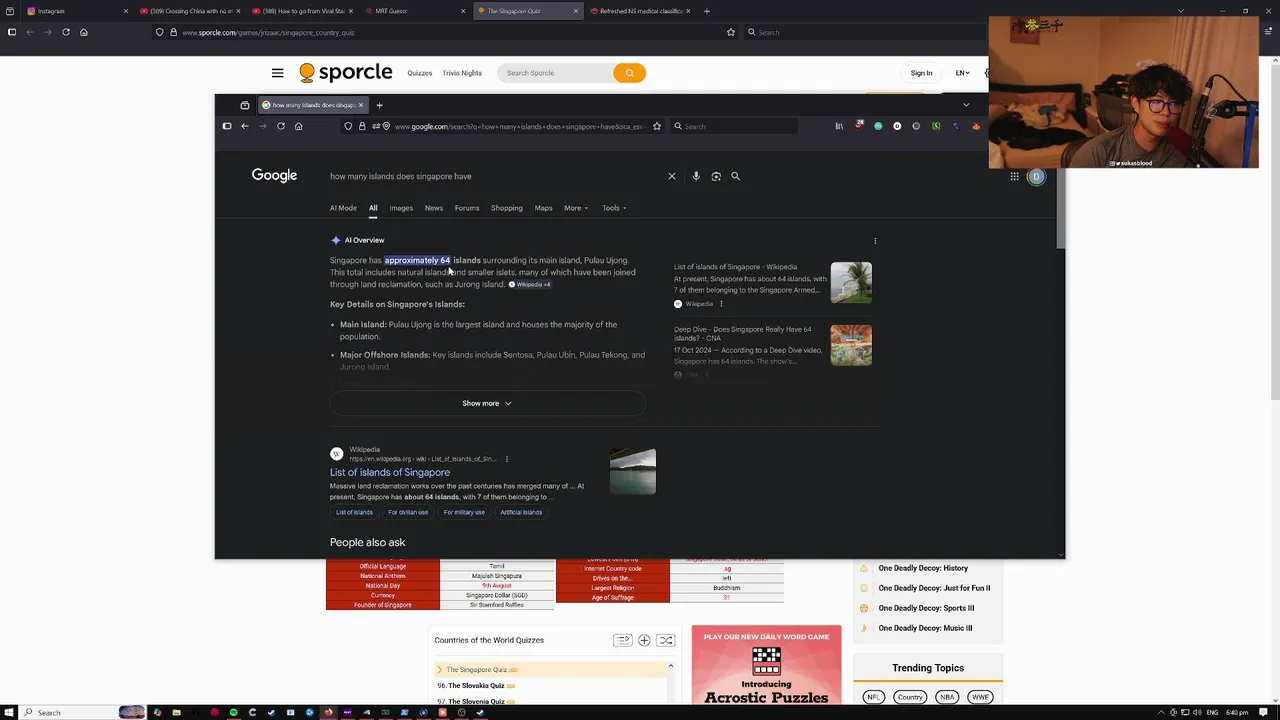Open Google More filters dropdown

576,208
